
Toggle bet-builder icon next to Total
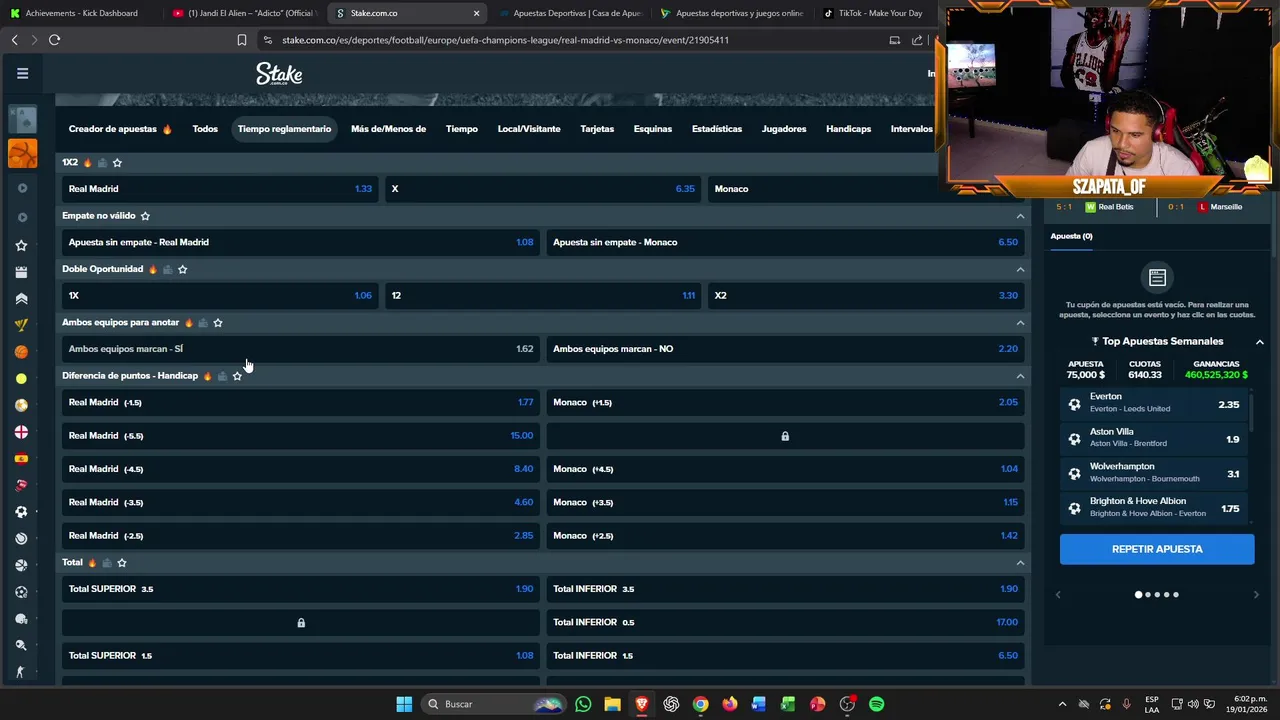pyautogui.click(x=107, y=562)
